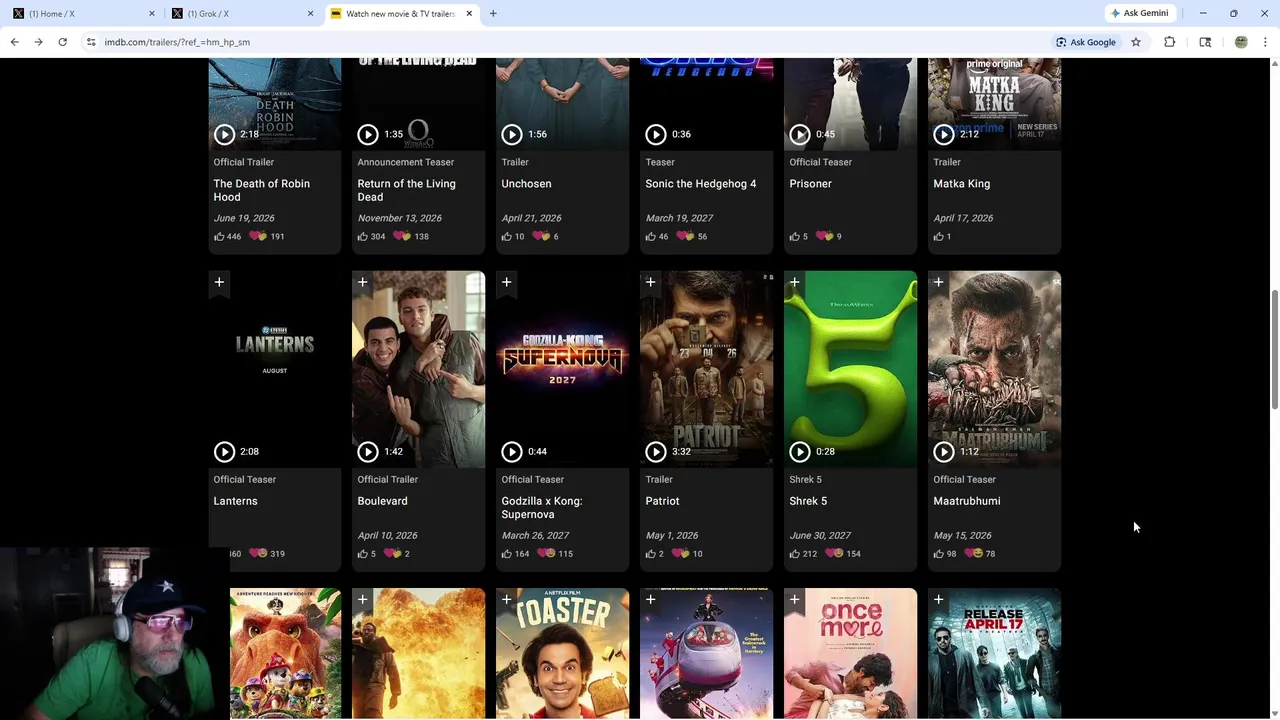Play the Sonic the Hedgehog 4 teaser

pos(656,134)
